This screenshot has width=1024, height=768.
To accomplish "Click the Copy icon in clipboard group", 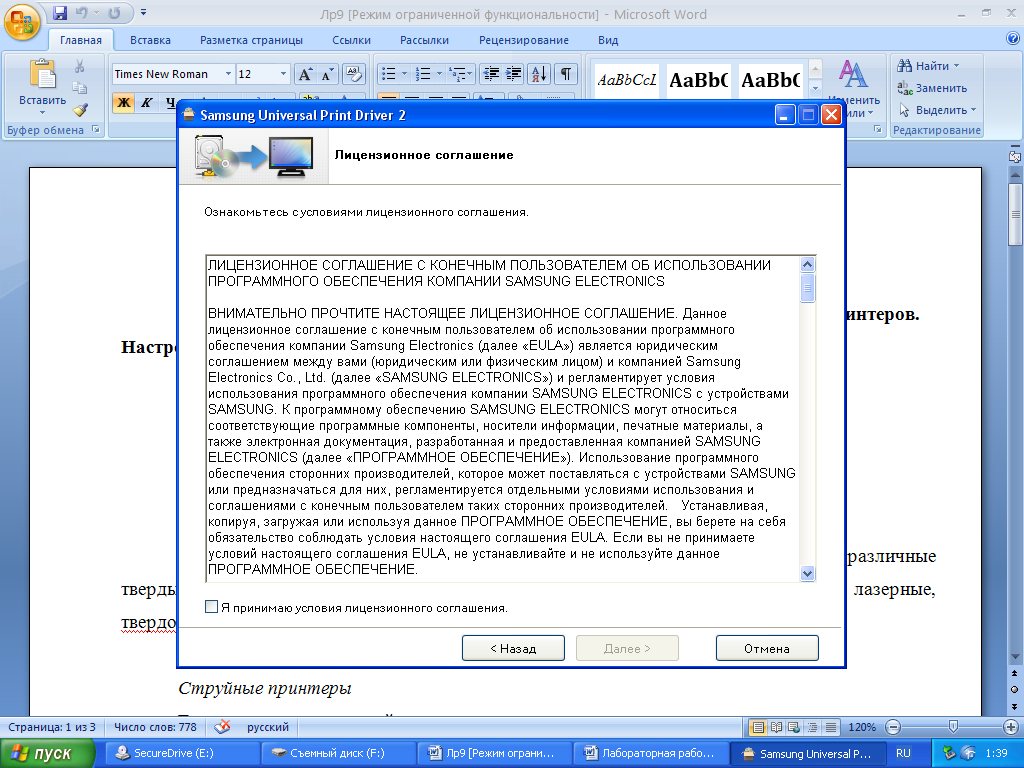I will pos(80,88).
